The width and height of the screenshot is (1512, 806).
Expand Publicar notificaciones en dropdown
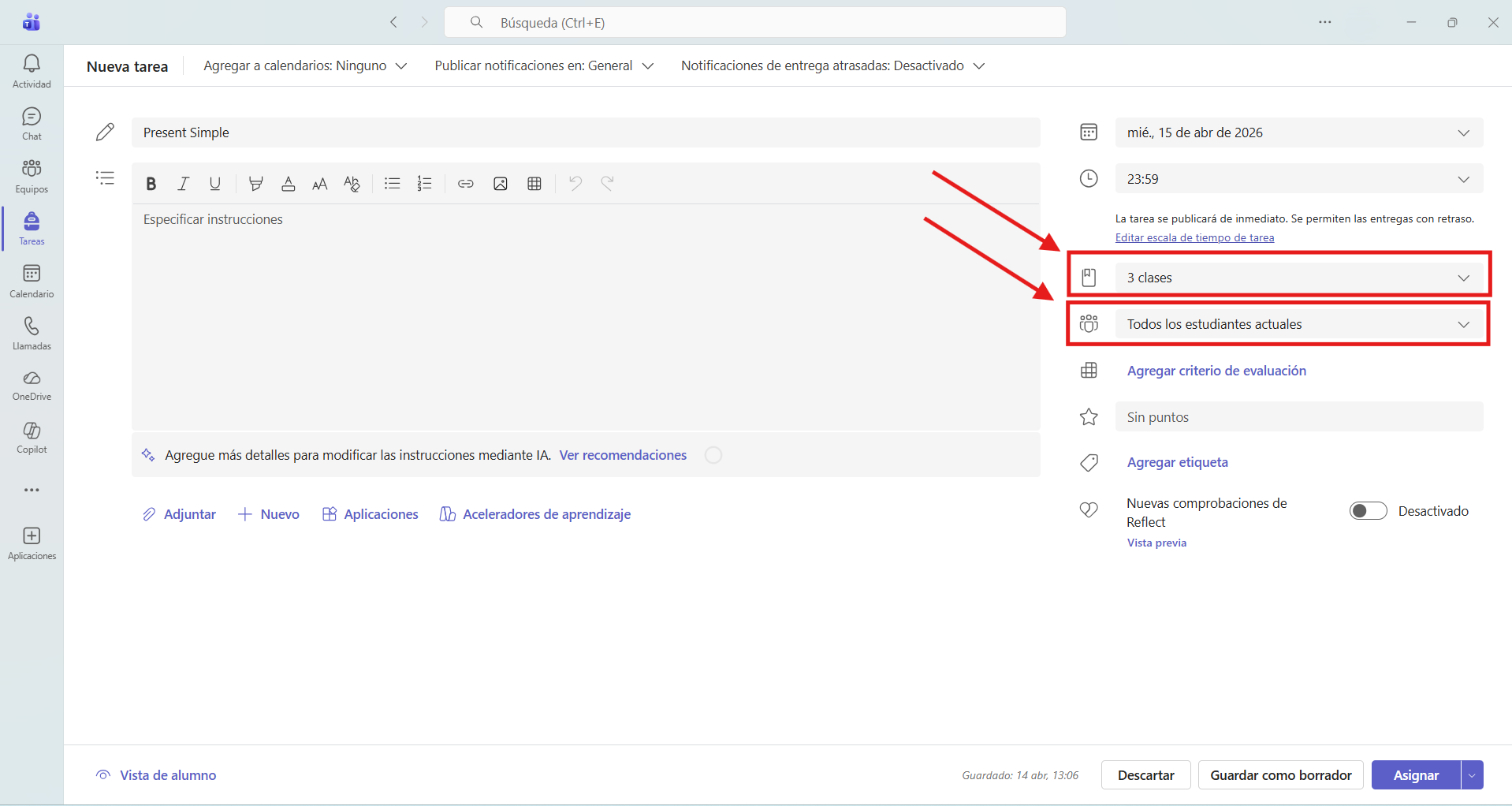coord(544,65)
